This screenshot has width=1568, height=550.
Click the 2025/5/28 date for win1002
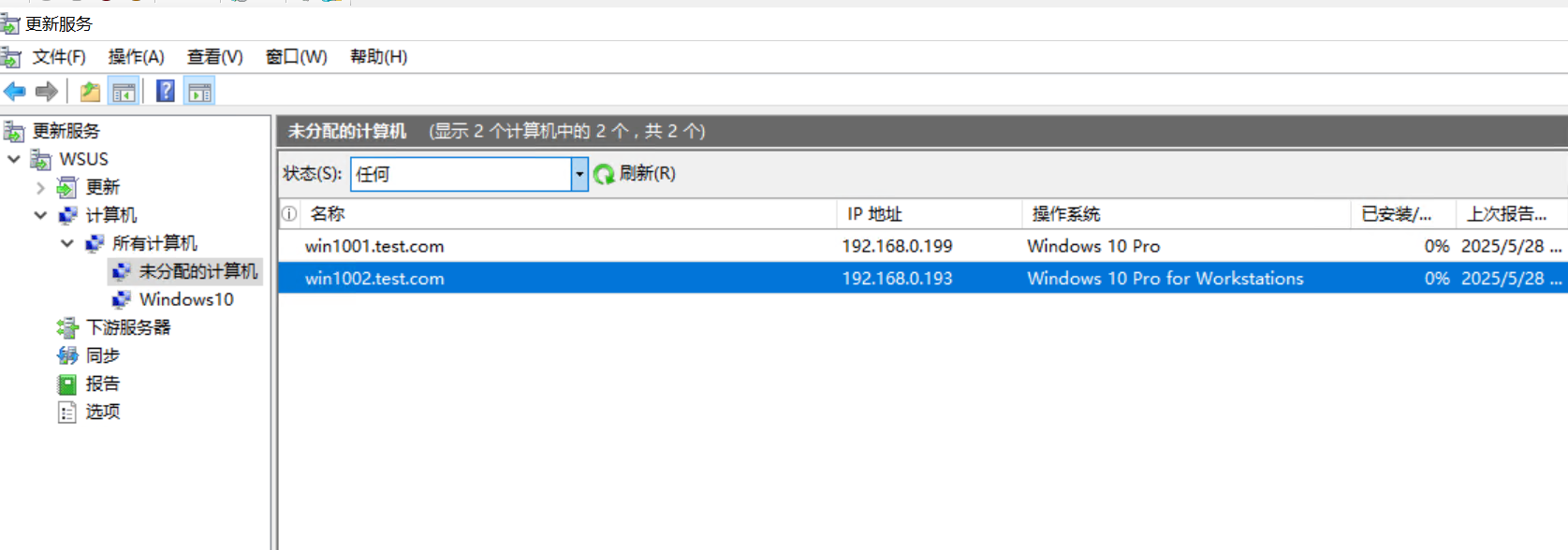point(1511,278)
